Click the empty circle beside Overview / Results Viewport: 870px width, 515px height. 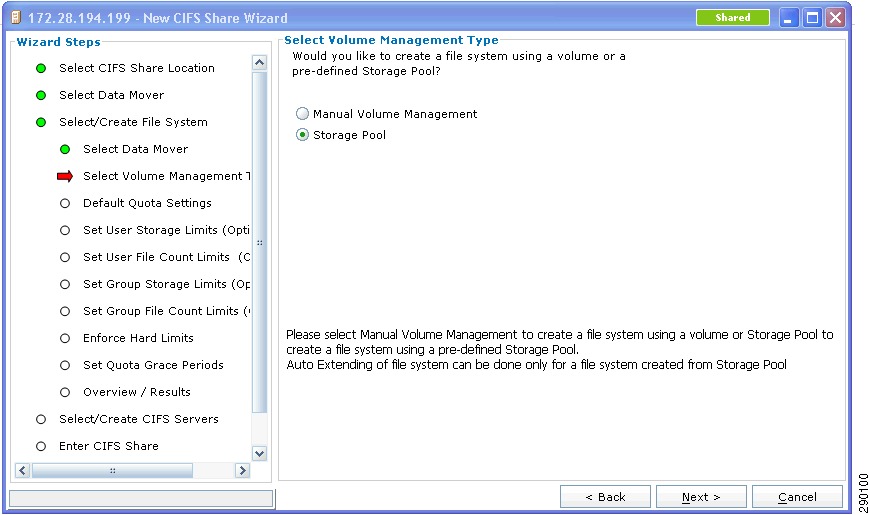click(65, 392)
